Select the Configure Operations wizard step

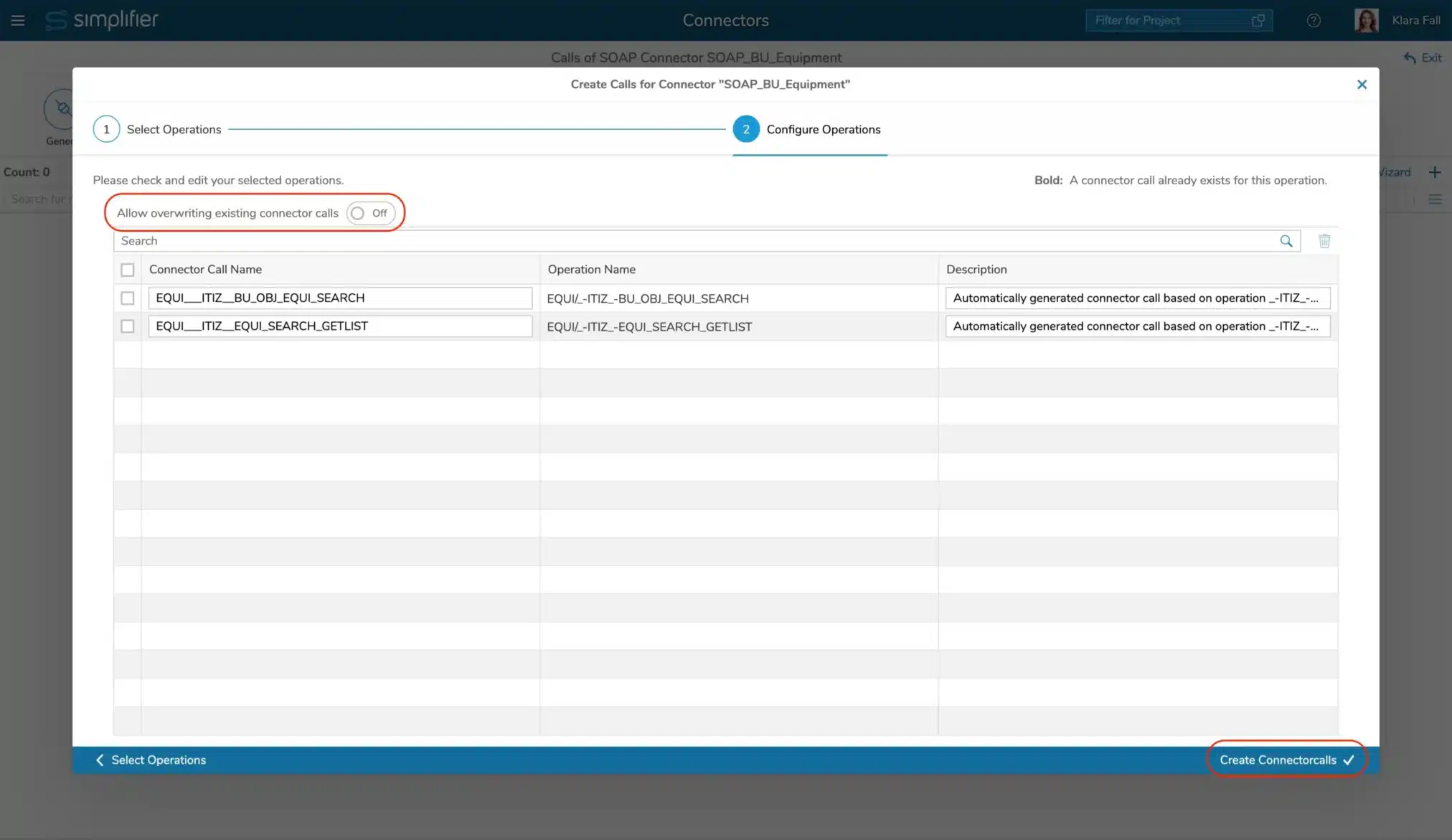point(746,129)
